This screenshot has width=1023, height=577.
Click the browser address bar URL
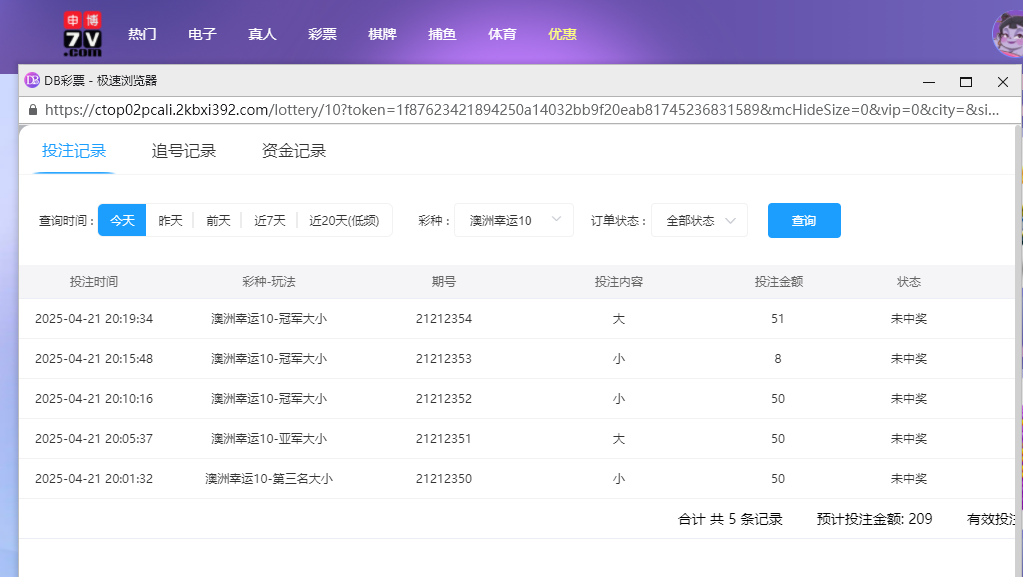pos(400,110)
